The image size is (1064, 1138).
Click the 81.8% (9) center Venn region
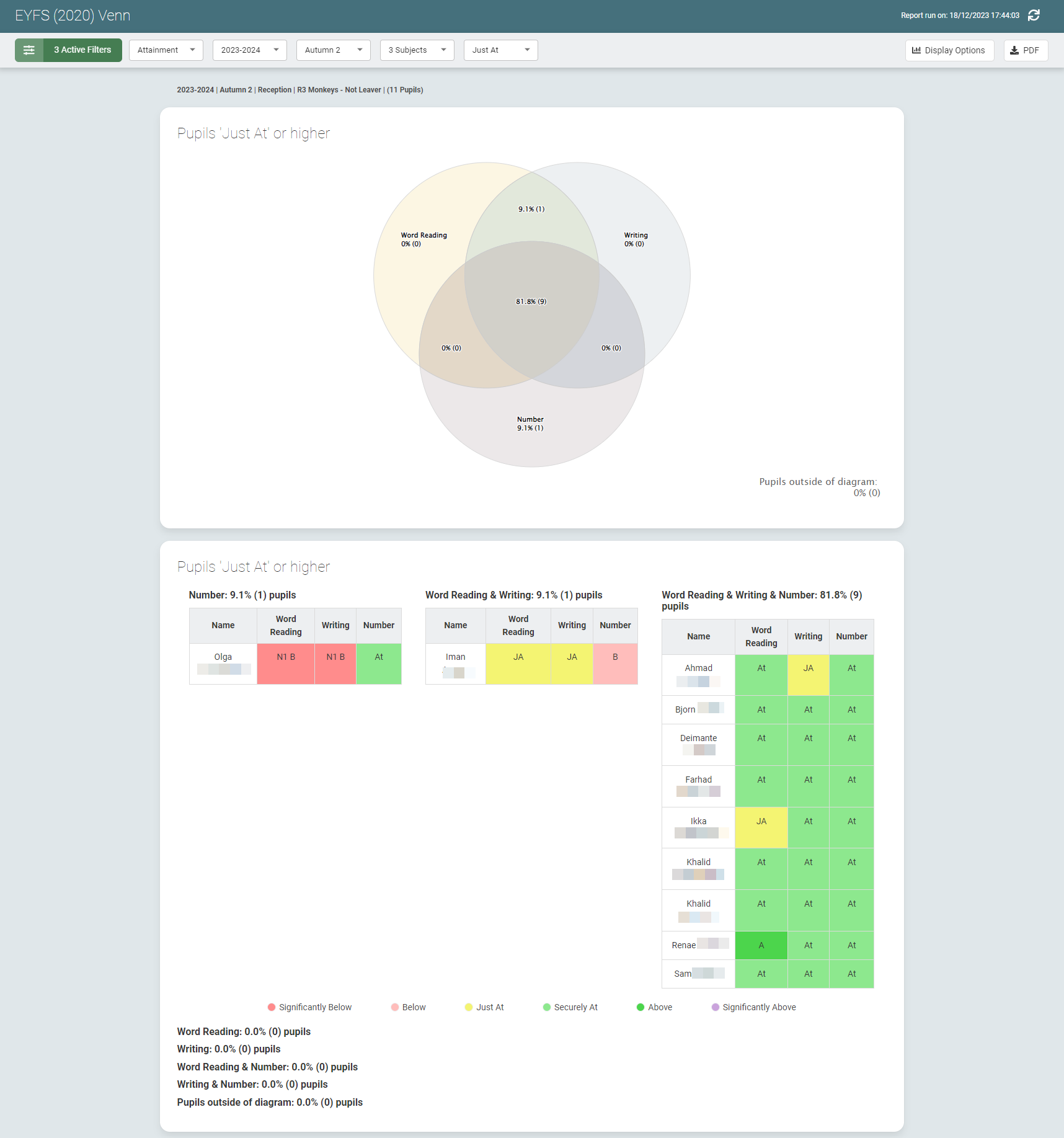(x=531, y=302)
